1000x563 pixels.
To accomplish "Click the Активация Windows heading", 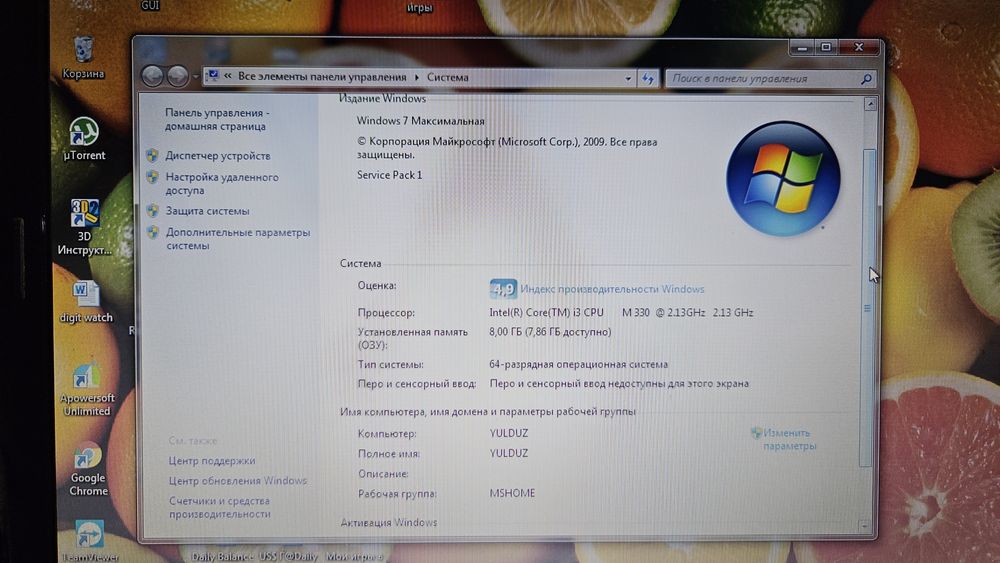I will (388, 522).
